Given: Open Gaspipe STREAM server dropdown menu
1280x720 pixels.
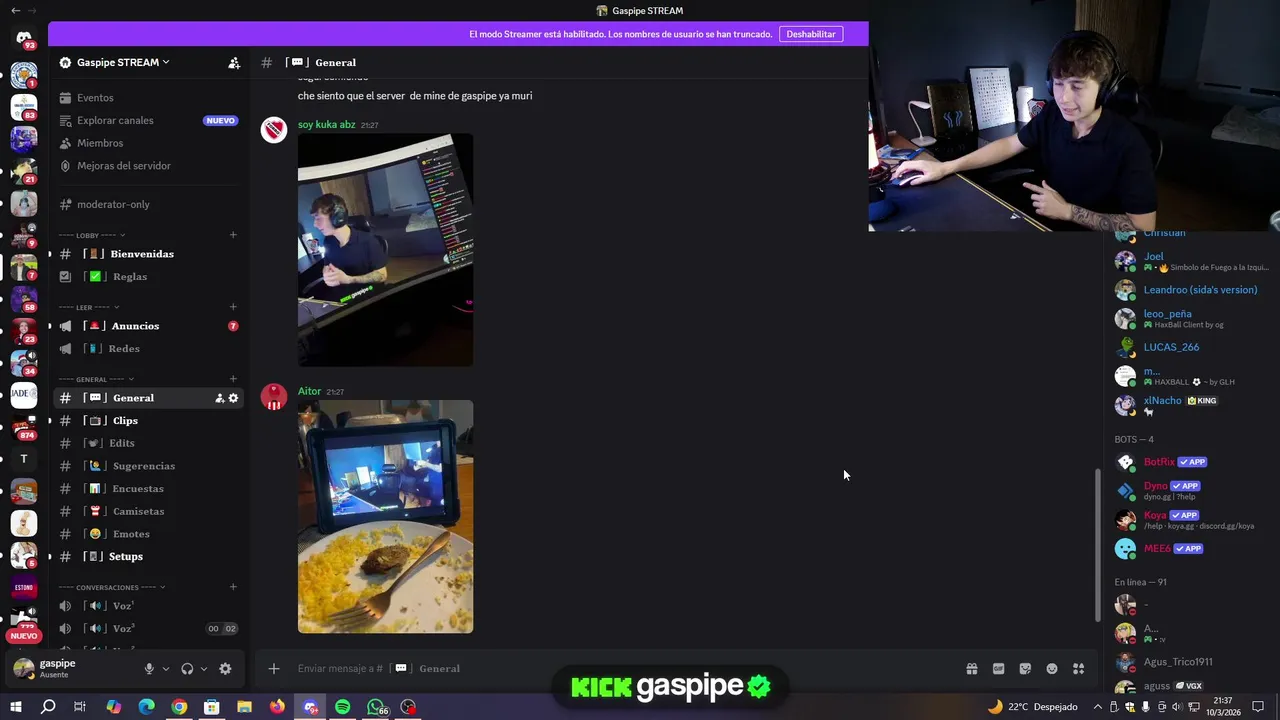Looking at the screenshot, I should [x=123, y=62].
